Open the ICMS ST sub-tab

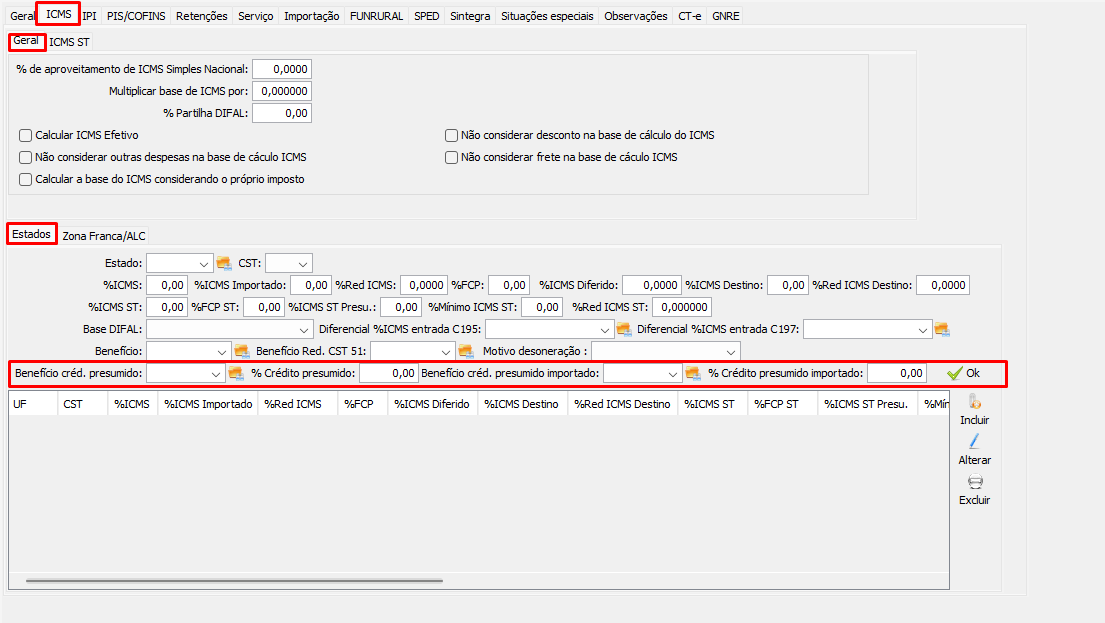[69, 42]
